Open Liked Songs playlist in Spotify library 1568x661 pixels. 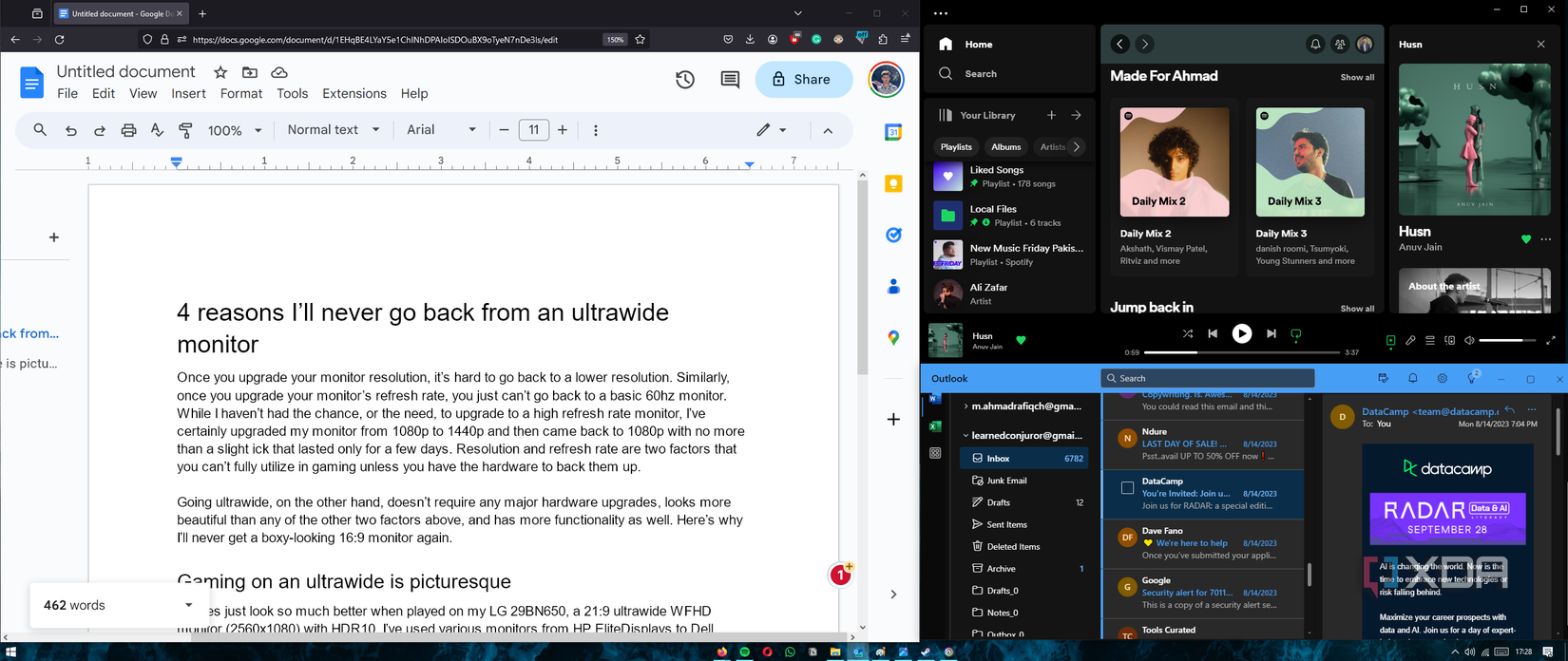pos(1010,177)
